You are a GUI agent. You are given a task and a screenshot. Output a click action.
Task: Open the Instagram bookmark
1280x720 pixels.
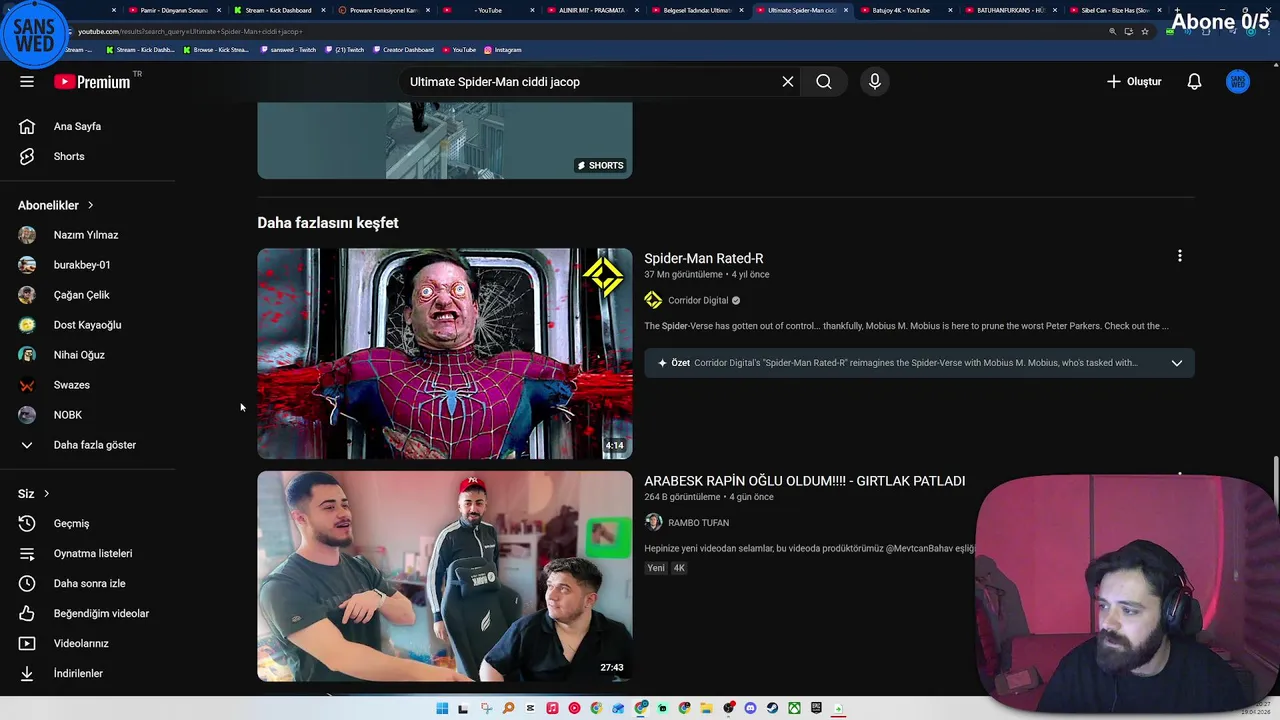(x=503, y=50)
